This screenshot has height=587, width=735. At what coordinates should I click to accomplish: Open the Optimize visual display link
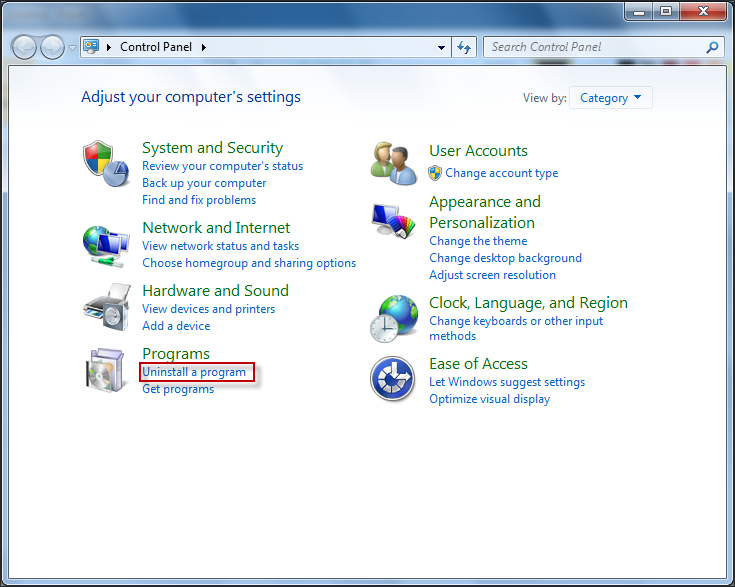(x=489, y=399)
